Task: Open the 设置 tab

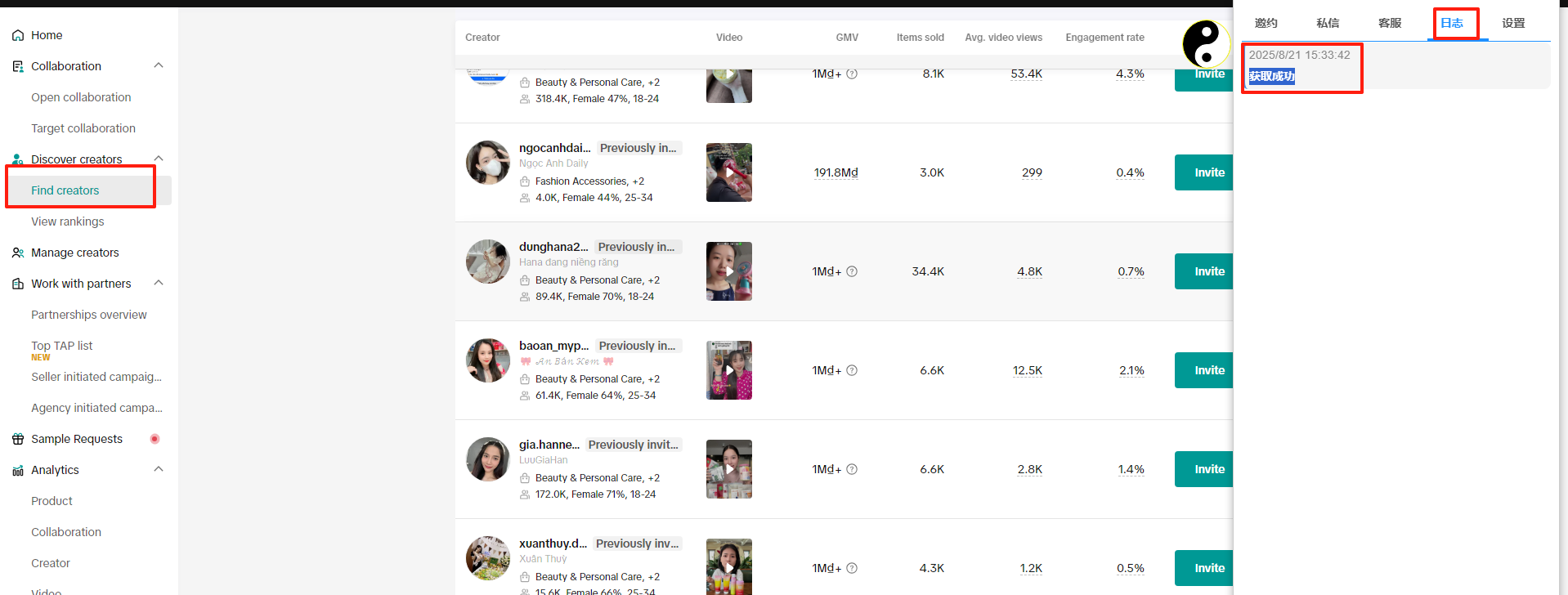Action: (x=1513, y=23)
